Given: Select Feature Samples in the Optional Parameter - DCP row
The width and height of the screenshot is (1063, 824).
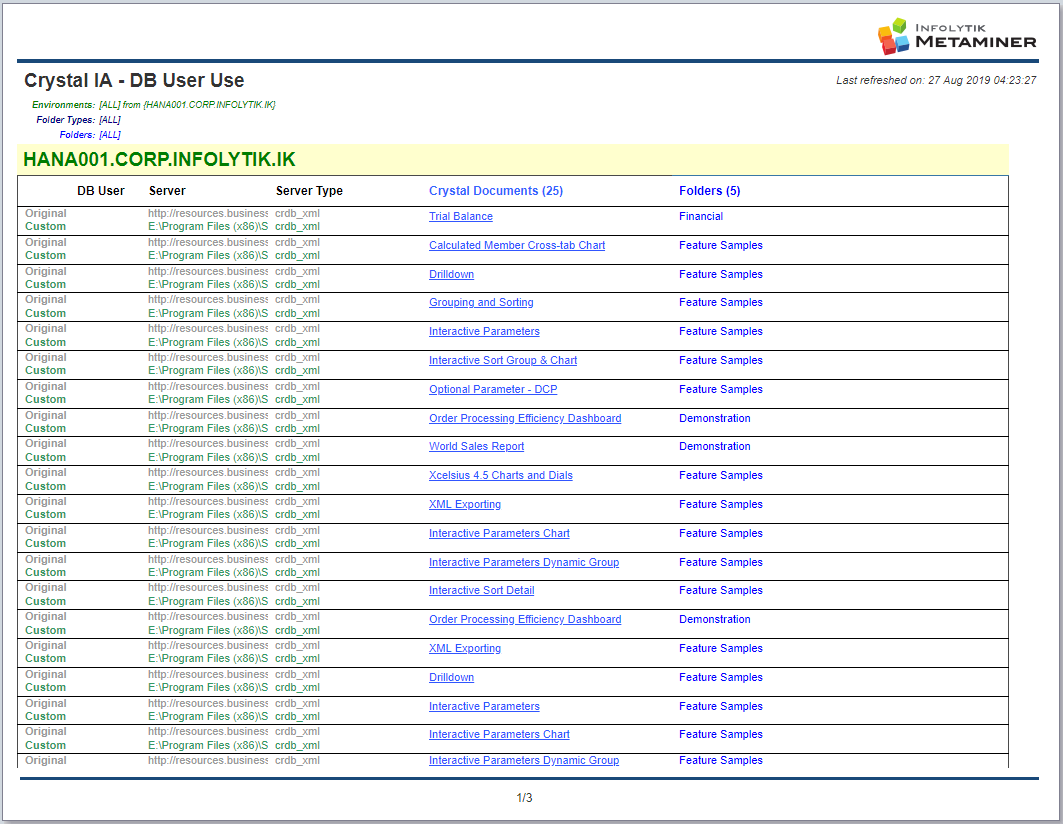Looking at the screenshot, I should (721, 389).
